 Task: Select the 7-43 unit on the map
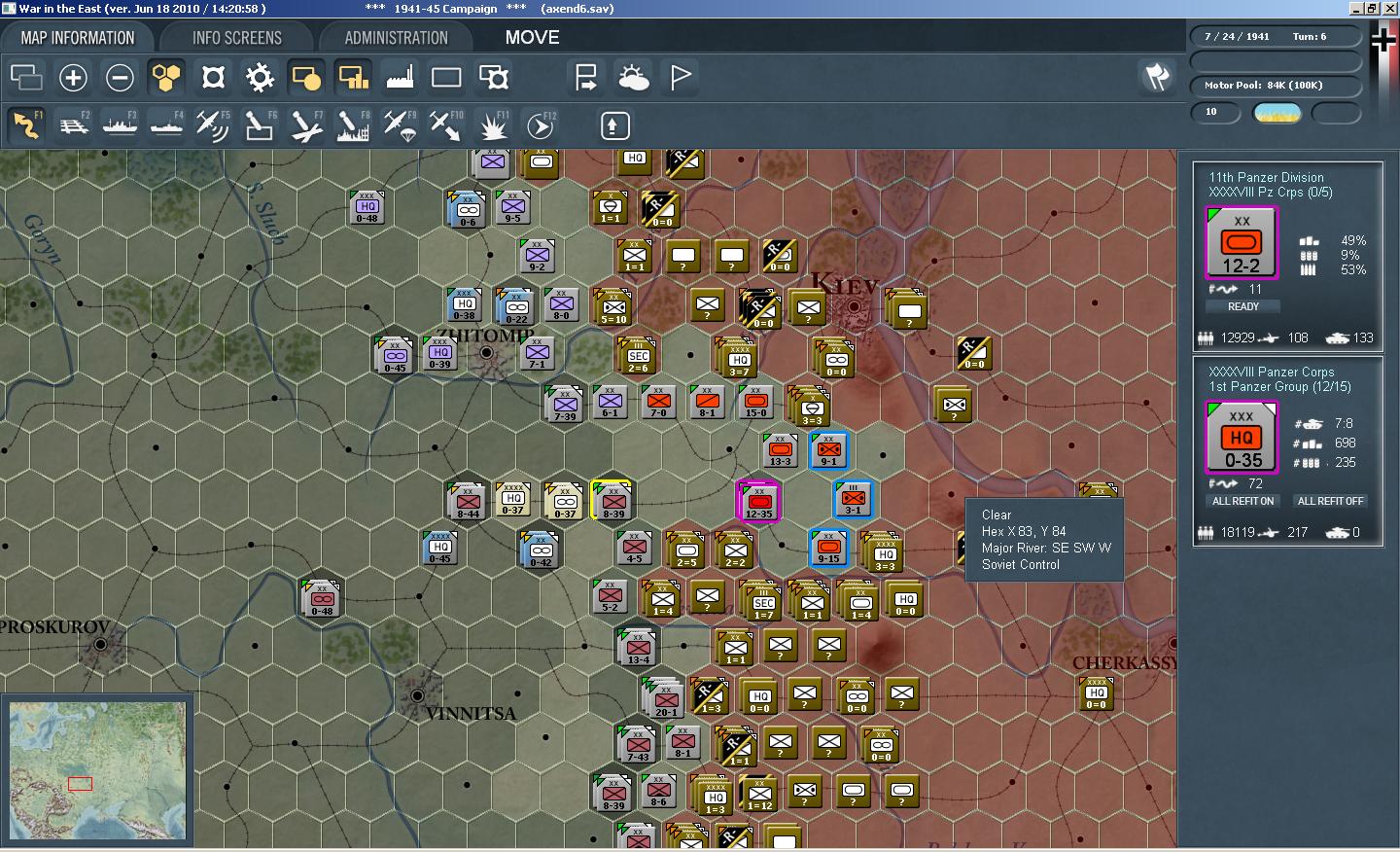tap(638, 745)
